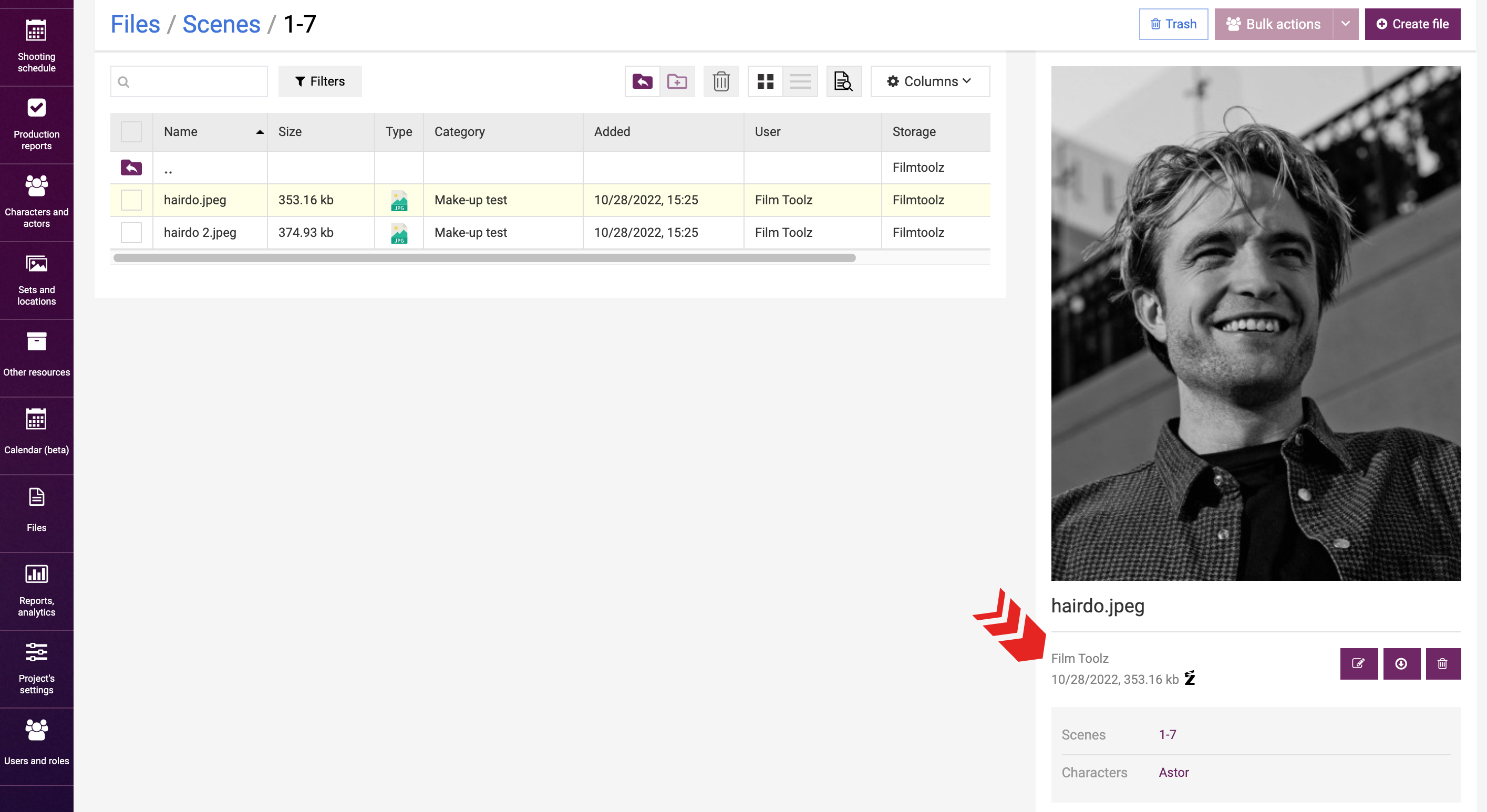Open Users and roles section
Viewport: 1487px width, 812px height.
(36, 747)
